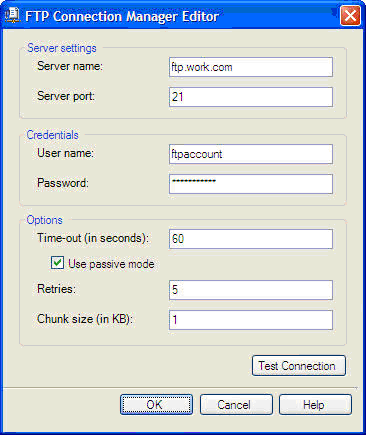
Task: Click the Chunk size input field
Action: point(251,320)
